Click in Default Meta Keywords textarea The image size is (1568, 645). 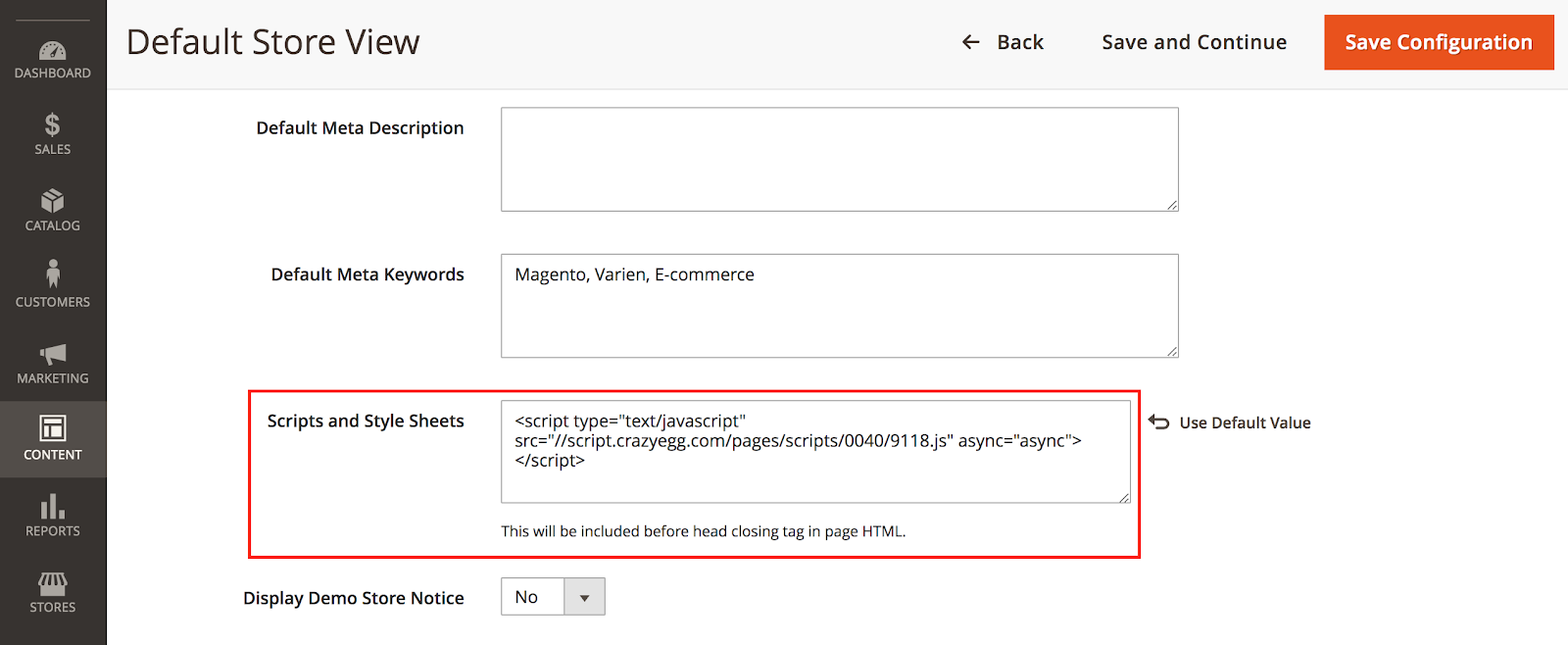(x=840, y=306)
